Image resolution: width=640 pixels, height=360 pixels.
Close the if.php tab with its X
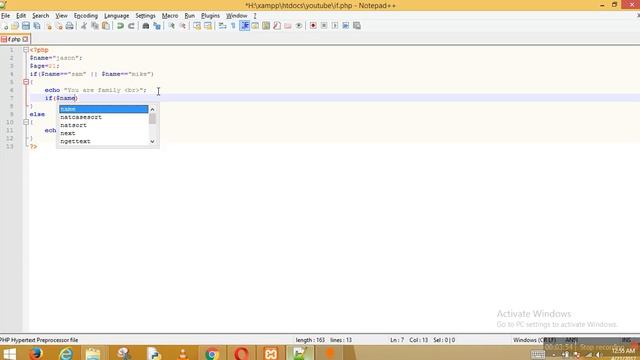click(x=25, y=39)
